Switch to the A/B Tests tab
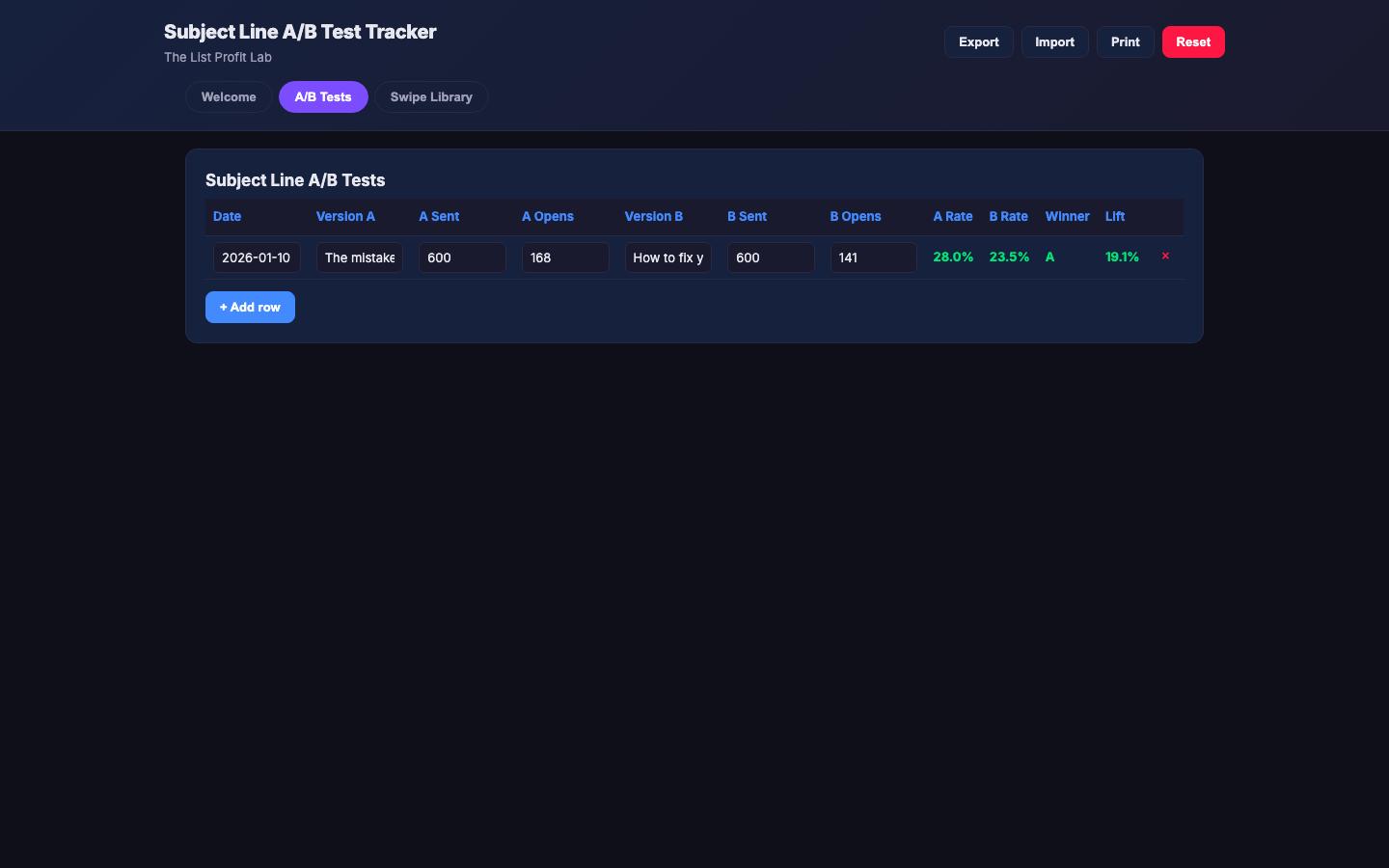Image resolution: width=1389 pixels, height=868 pixels. coord(323,97)
